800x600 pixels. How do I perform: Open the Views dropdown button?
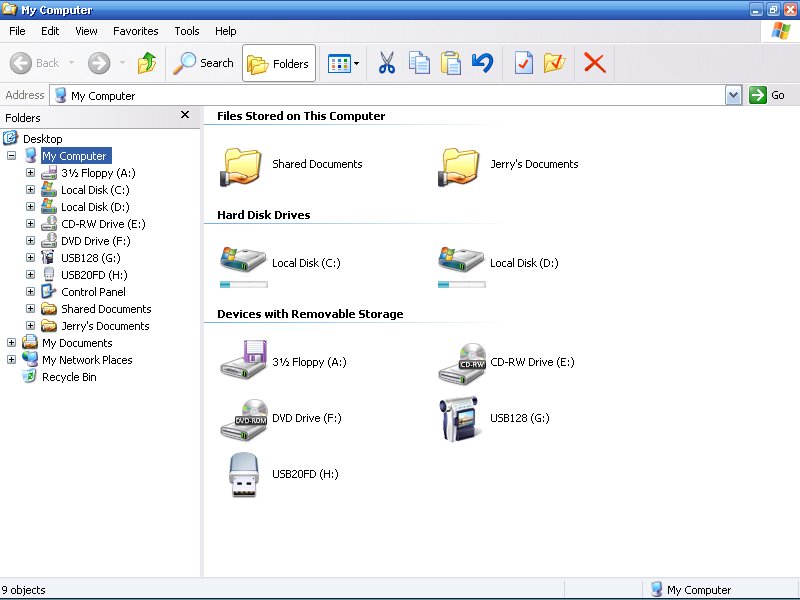point(344,63)
